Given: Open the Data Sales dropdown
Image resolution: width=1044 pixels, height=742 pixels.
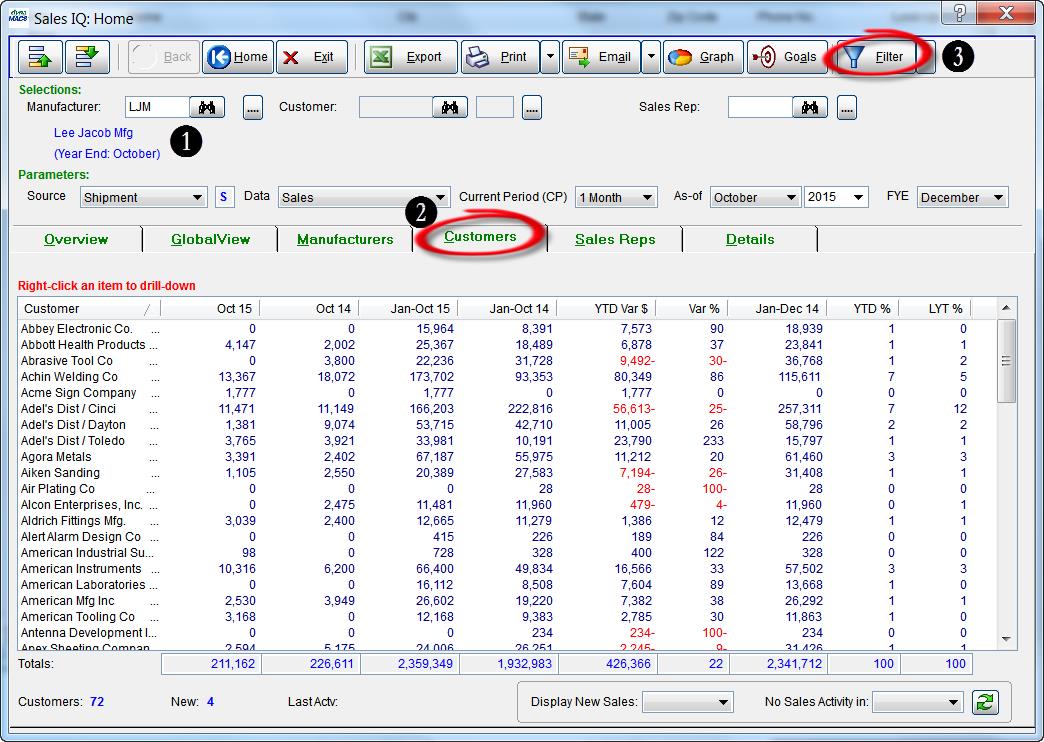Looking at the screenshot, I should (364, 197).
